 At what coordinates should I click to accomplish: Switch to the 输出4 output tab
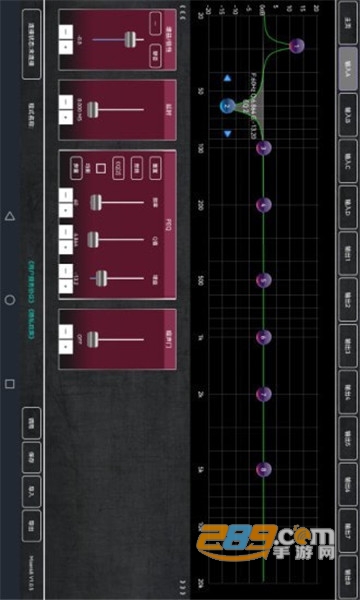348,392
